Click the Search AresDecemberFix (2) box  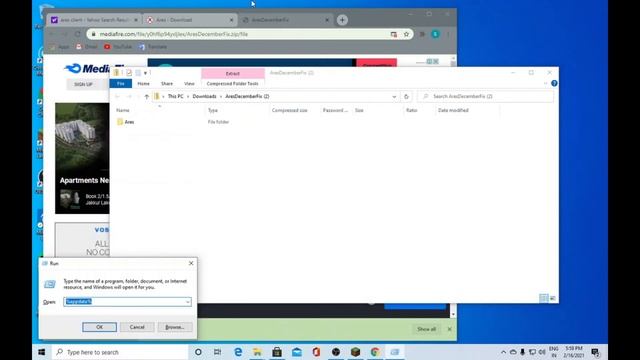click(x=486, y=96)
